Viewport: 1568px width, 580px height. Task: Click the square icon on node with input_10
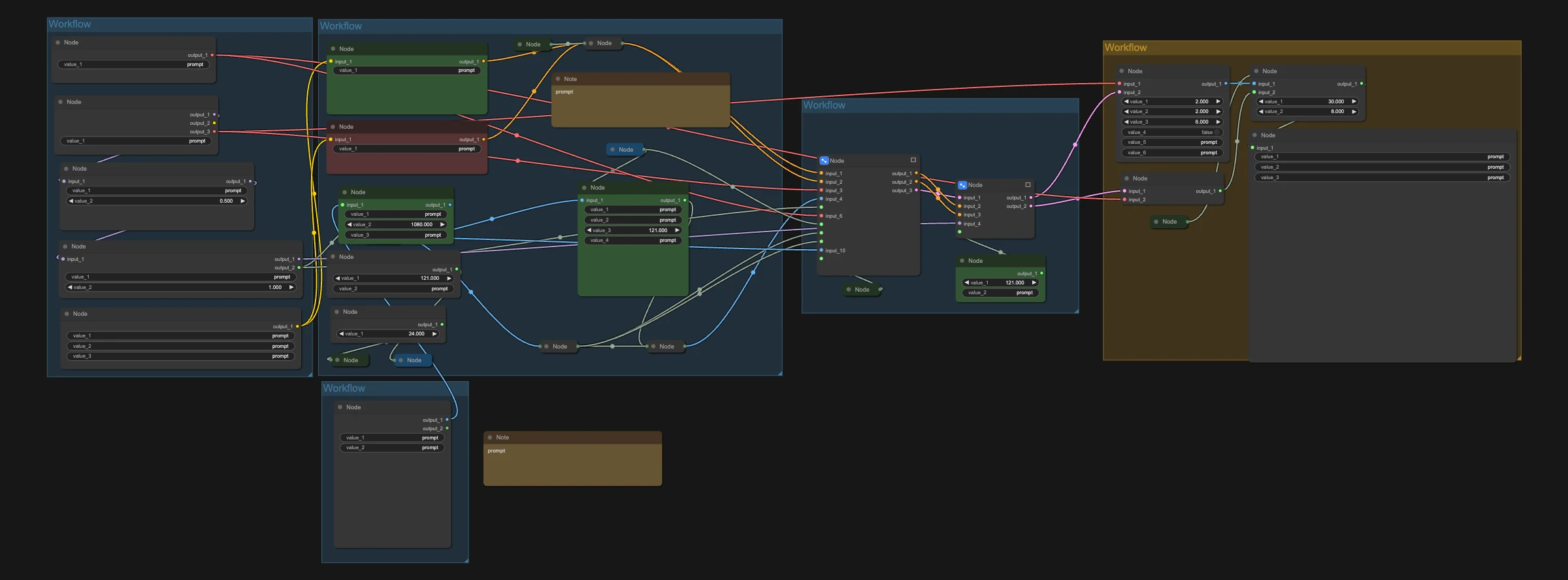(913, 160)
